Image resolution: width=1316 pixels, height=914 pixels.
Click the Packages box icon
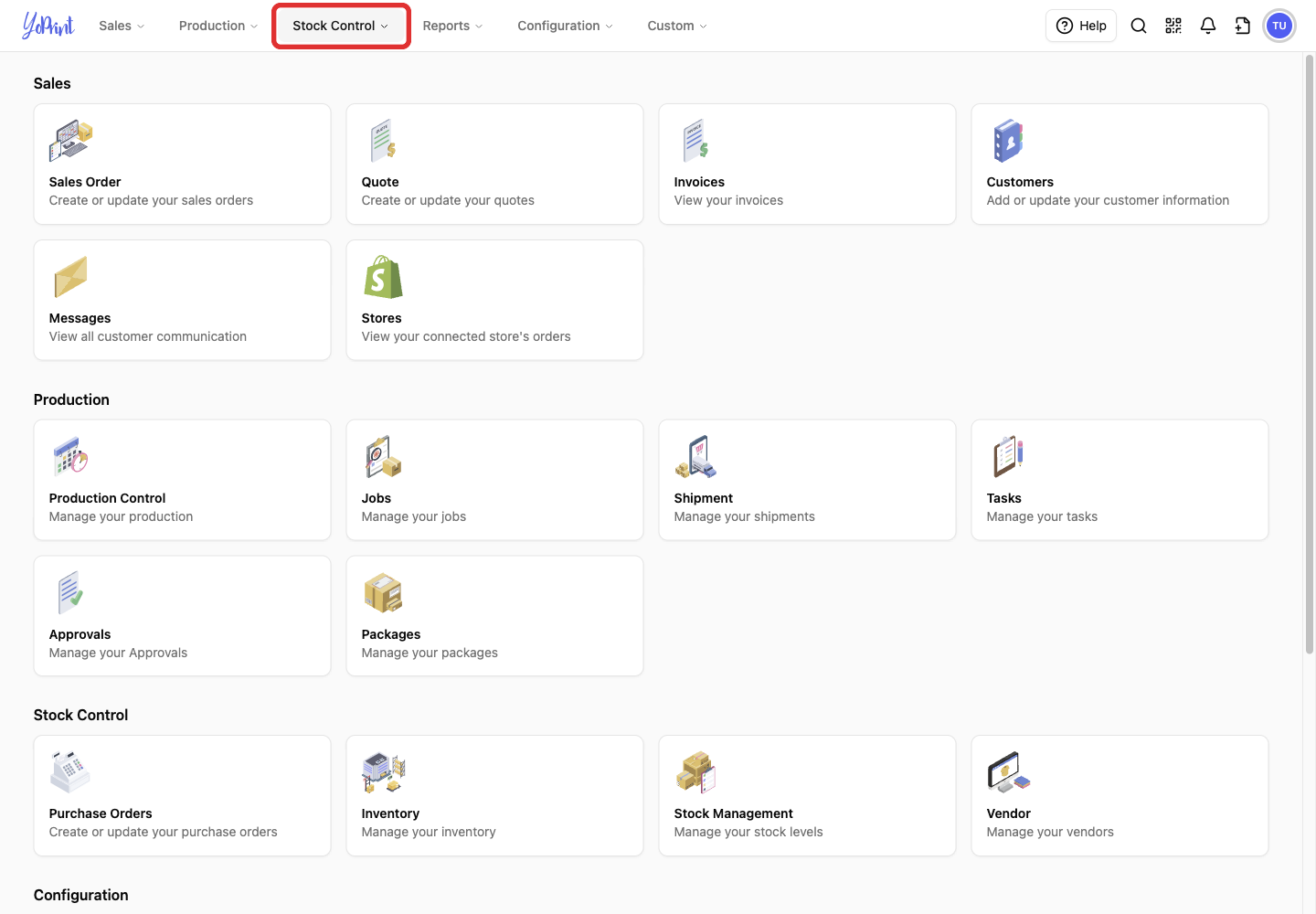383,593
